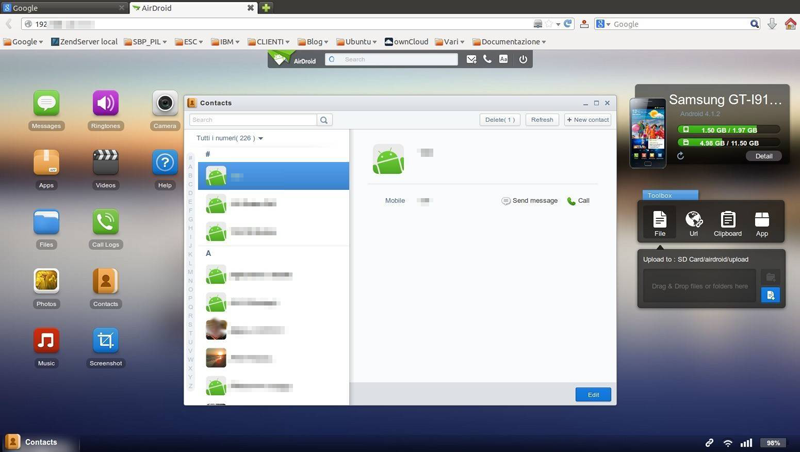
Task: Click Send message link for contact
Action: coord(530,201)
